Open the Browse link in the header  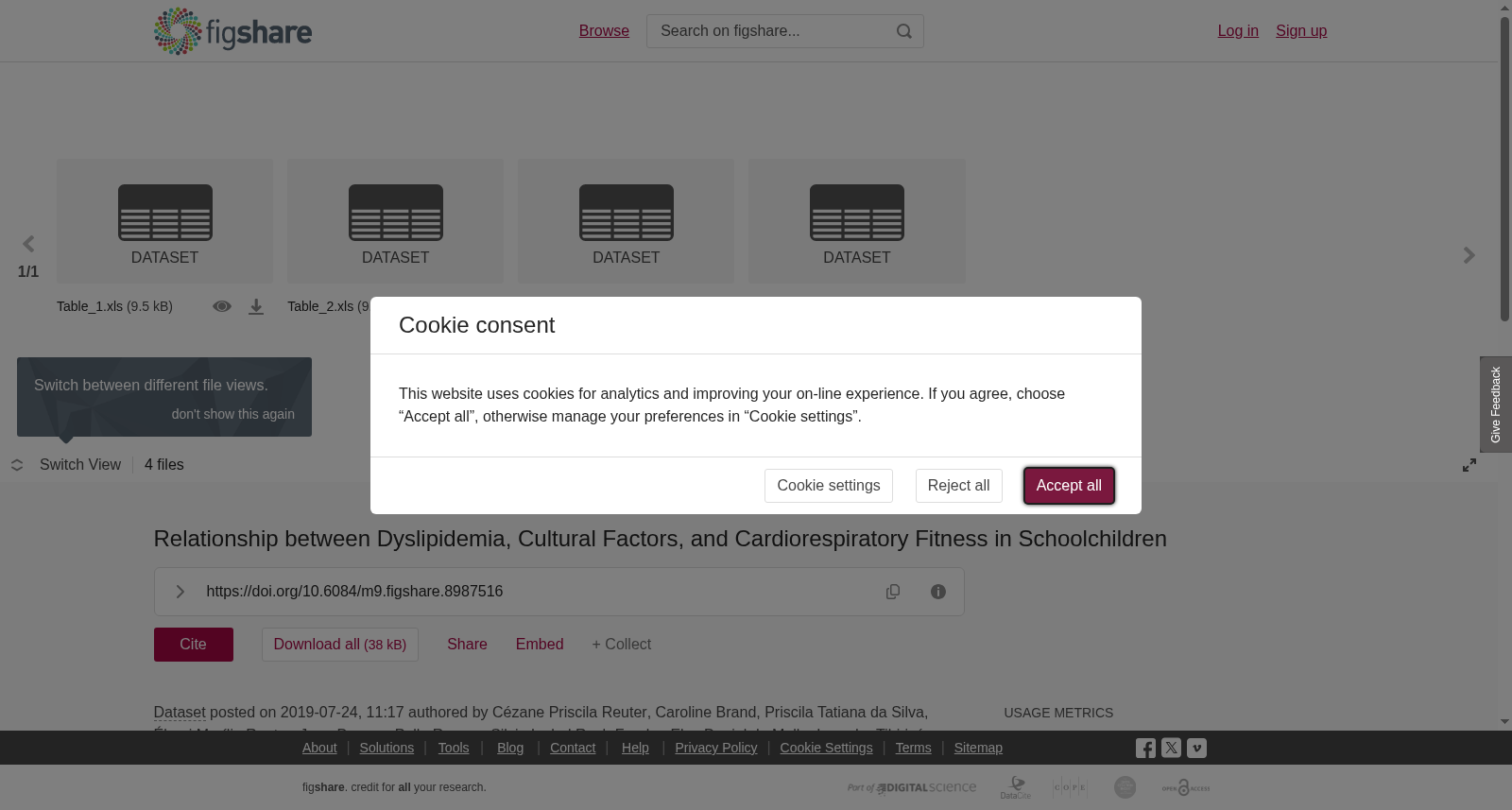604,31
